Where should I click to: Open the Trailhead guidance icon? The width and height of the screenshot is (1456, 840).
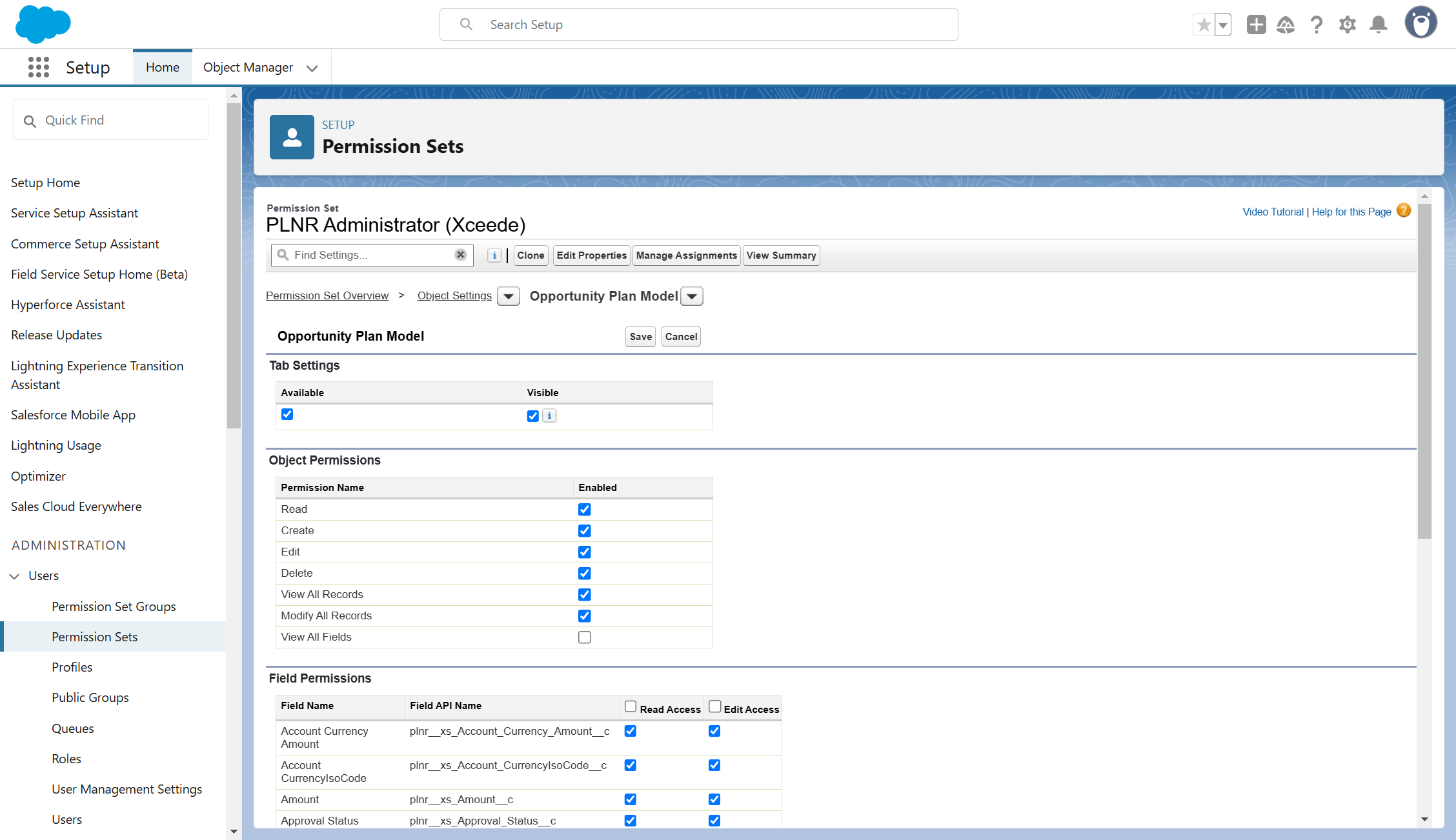(x=1286, y=25)
